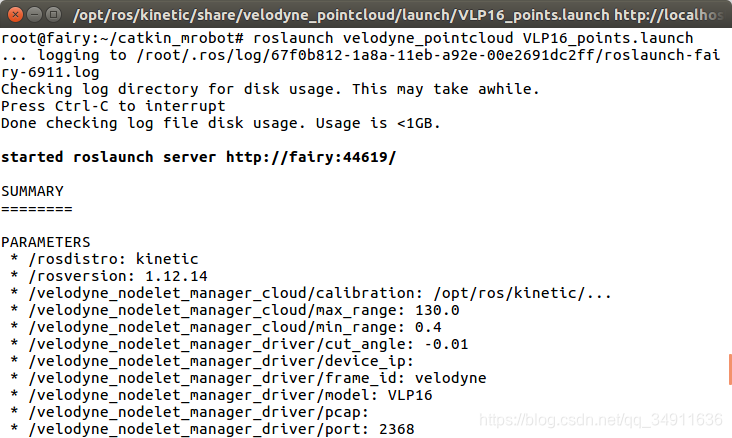Click the PARAMETERS heading
The width and height of the screenshot is (732, 438).
point(46,242)
